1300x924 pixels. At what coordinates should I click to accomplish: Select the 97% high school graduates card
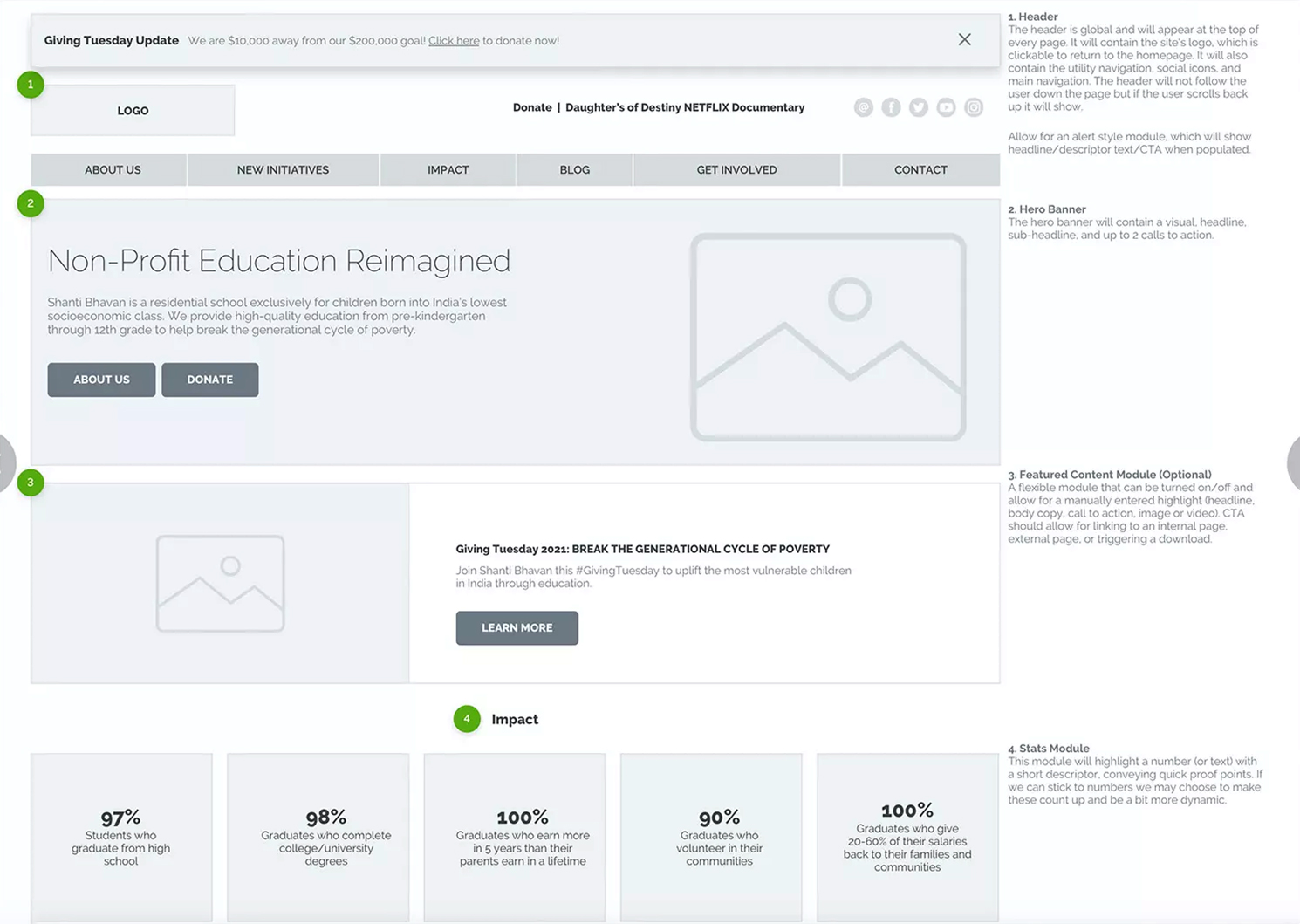(x=121, y=838)
